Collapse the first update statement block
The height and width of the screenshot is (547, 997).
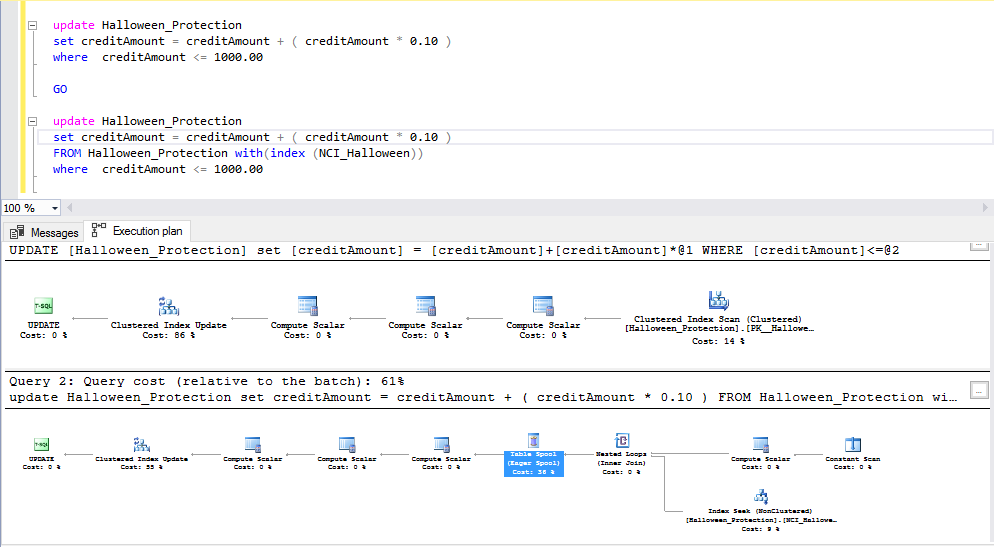point(32,25)
